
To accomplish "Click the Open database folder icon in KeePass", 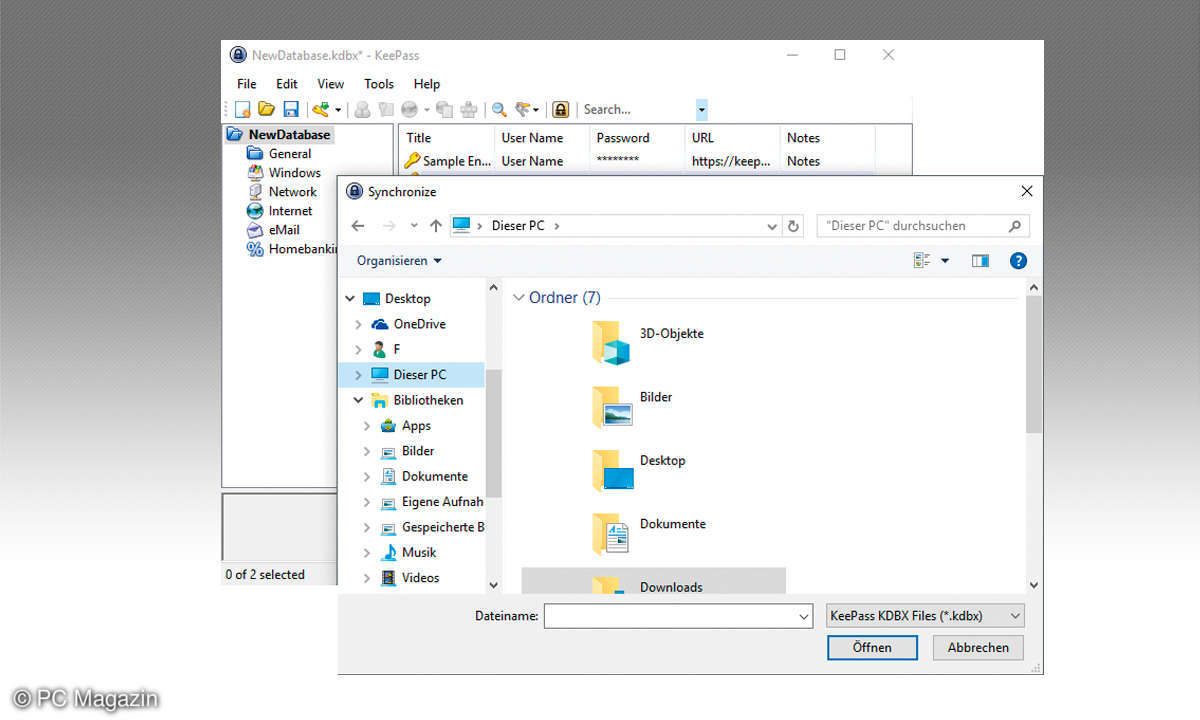I will pos(266,109).
